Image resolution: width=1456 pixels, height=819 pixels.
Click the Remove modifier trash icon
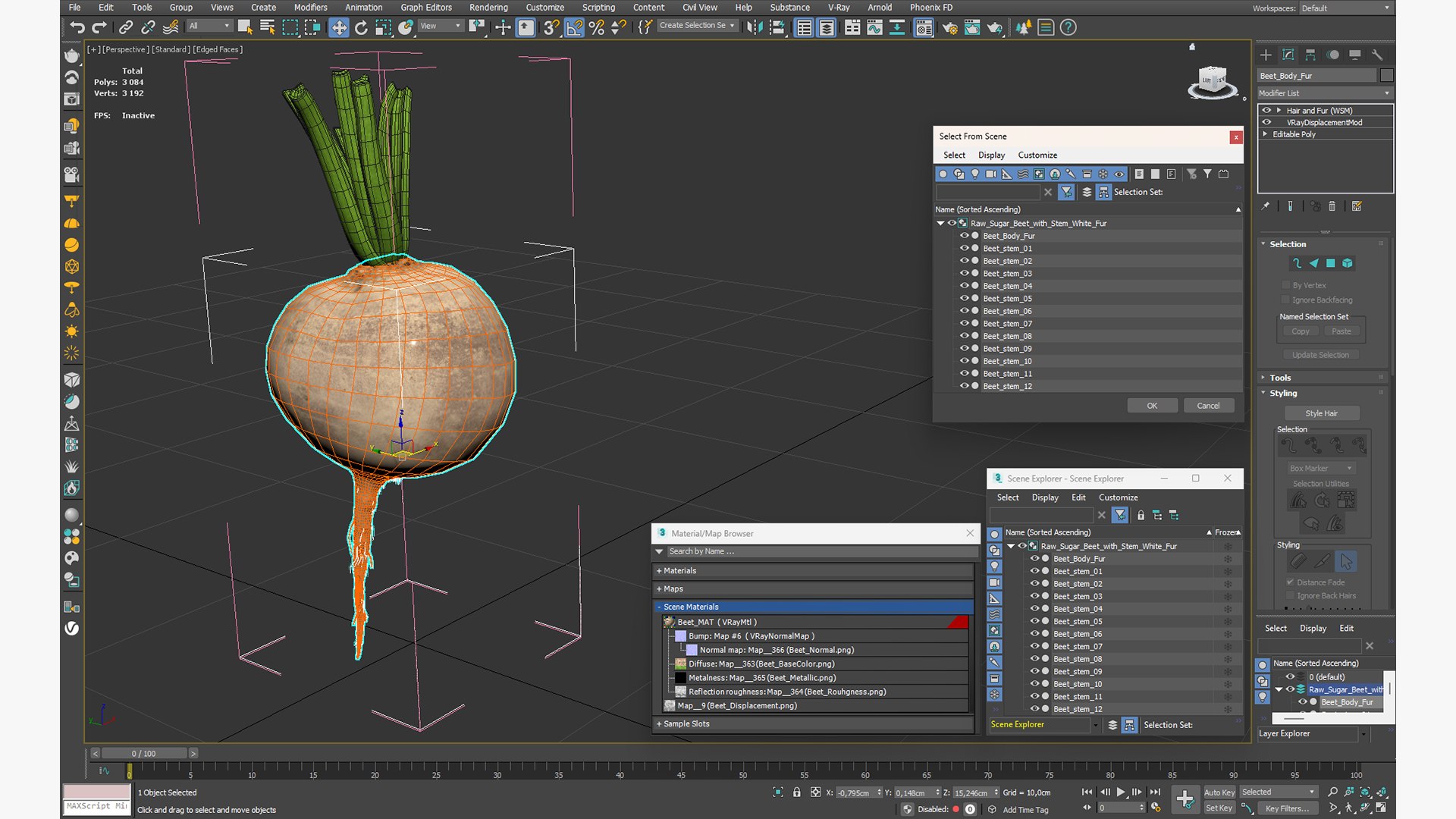pos(1332,206)
